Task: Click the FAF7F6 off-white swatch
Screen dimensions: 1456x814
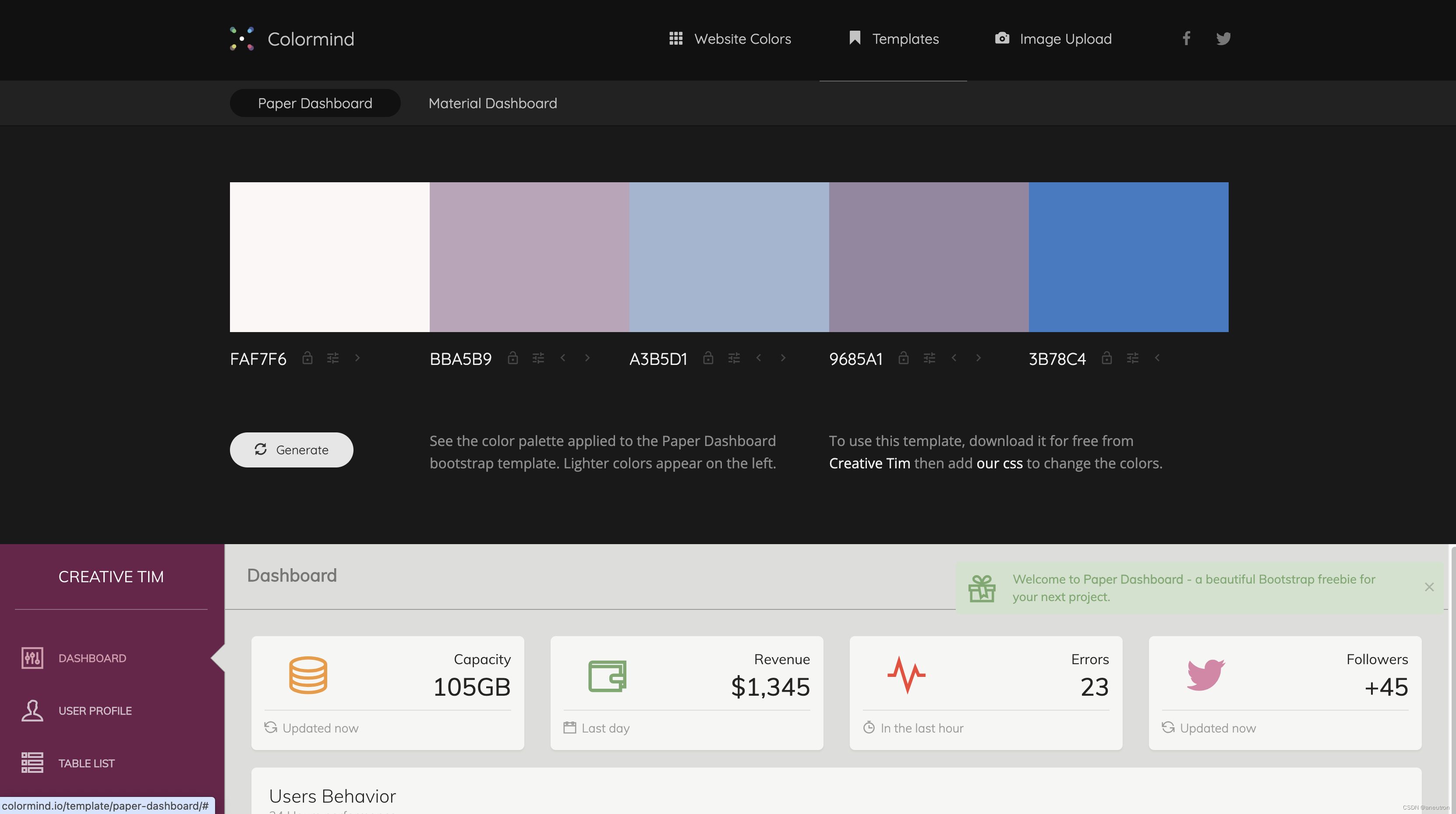Action: (329, 257)
